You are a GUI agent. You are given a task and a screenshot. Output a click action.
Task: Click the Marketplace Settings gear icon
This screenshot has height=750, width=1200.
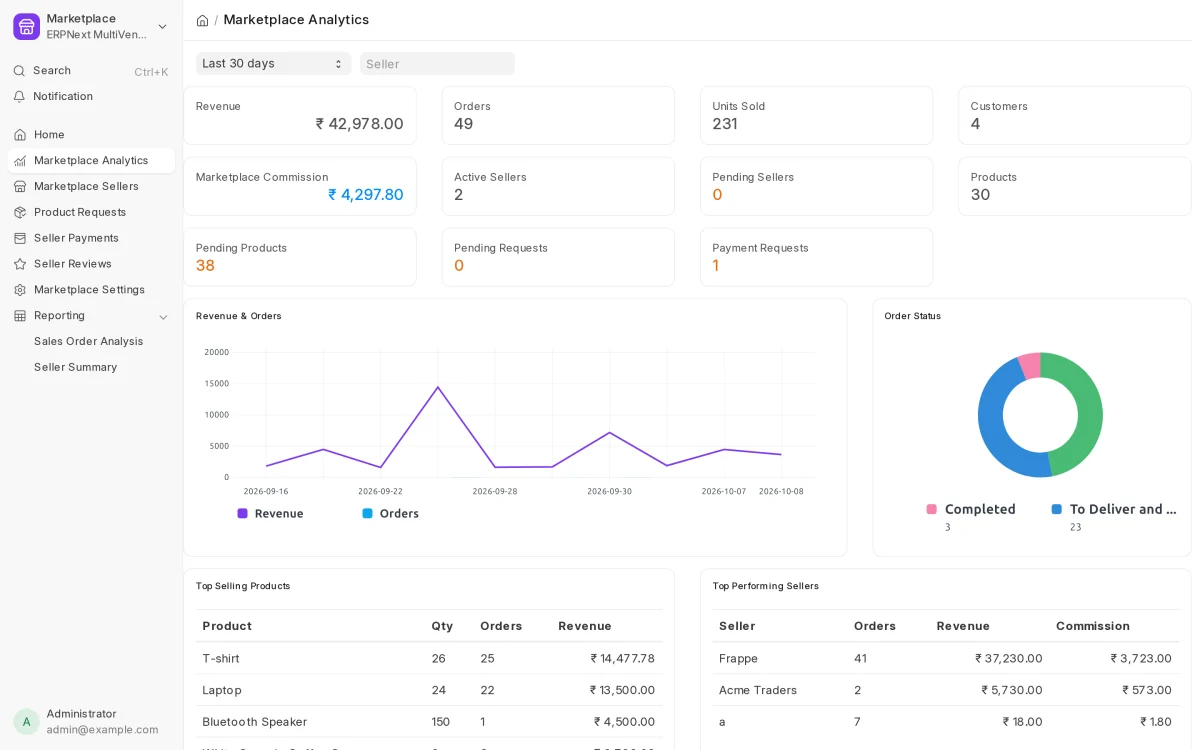coord(20,290)
